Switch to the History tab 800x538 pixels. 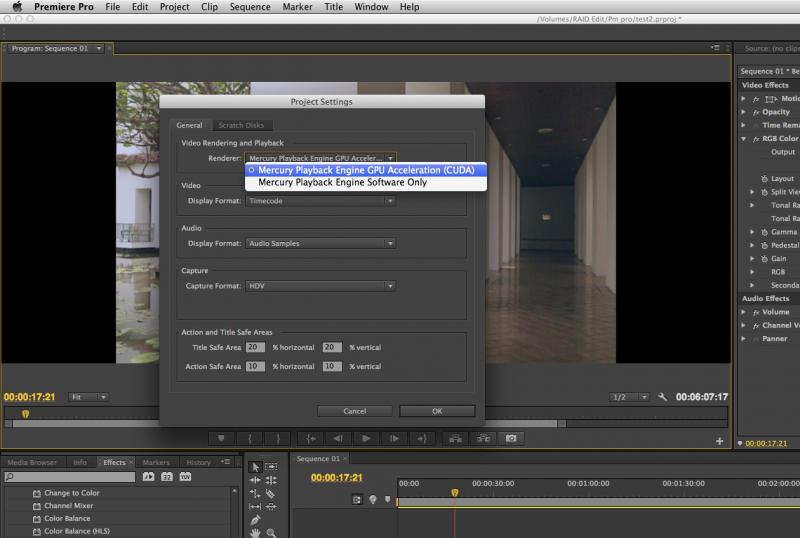tap(198, 462)
